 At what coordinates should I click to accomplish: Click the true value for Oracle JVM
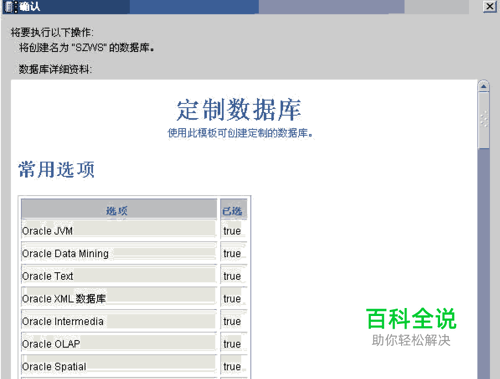tap(232, 231)
